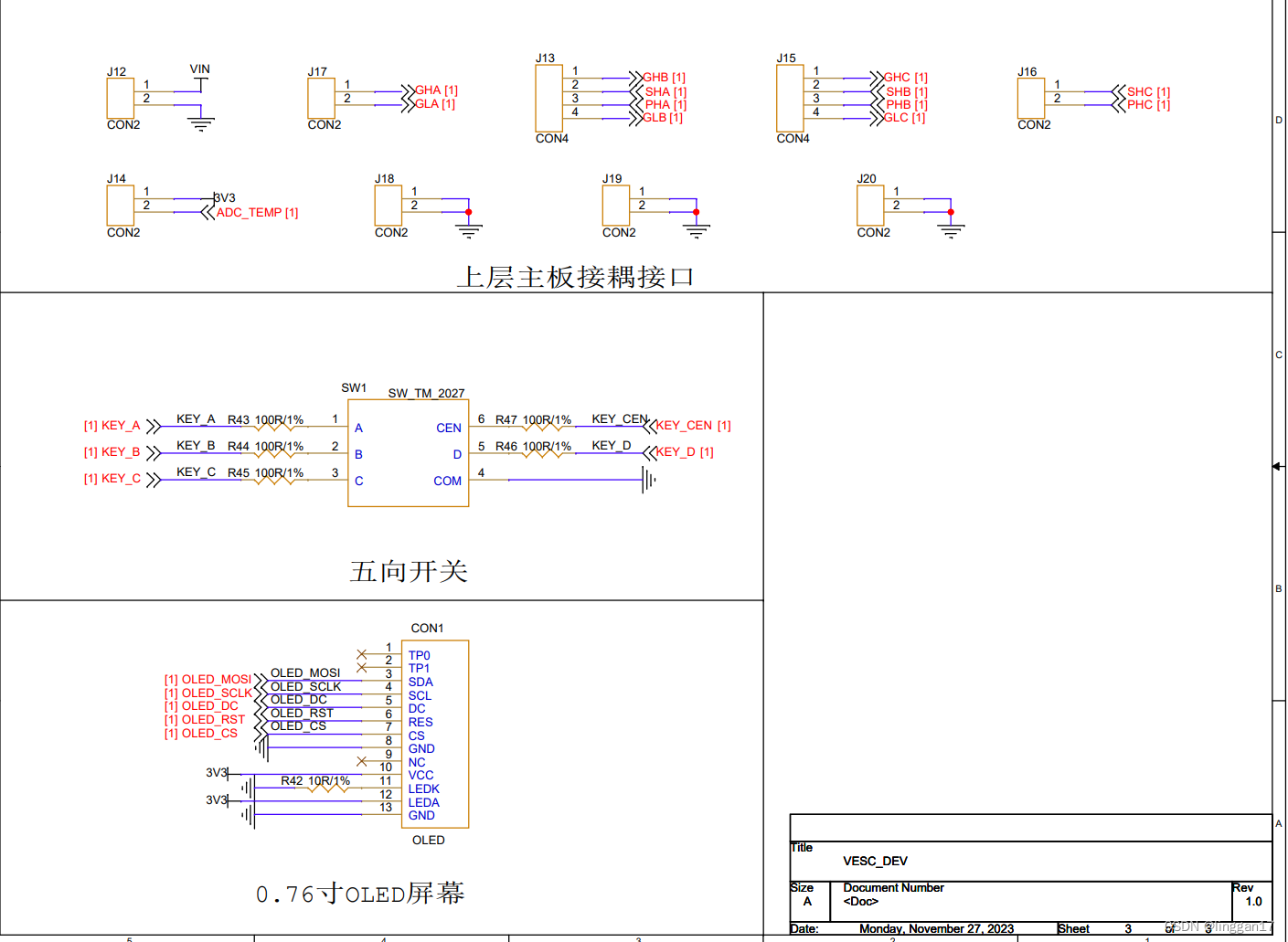Select resistor R42 symbol

(329, 788)
